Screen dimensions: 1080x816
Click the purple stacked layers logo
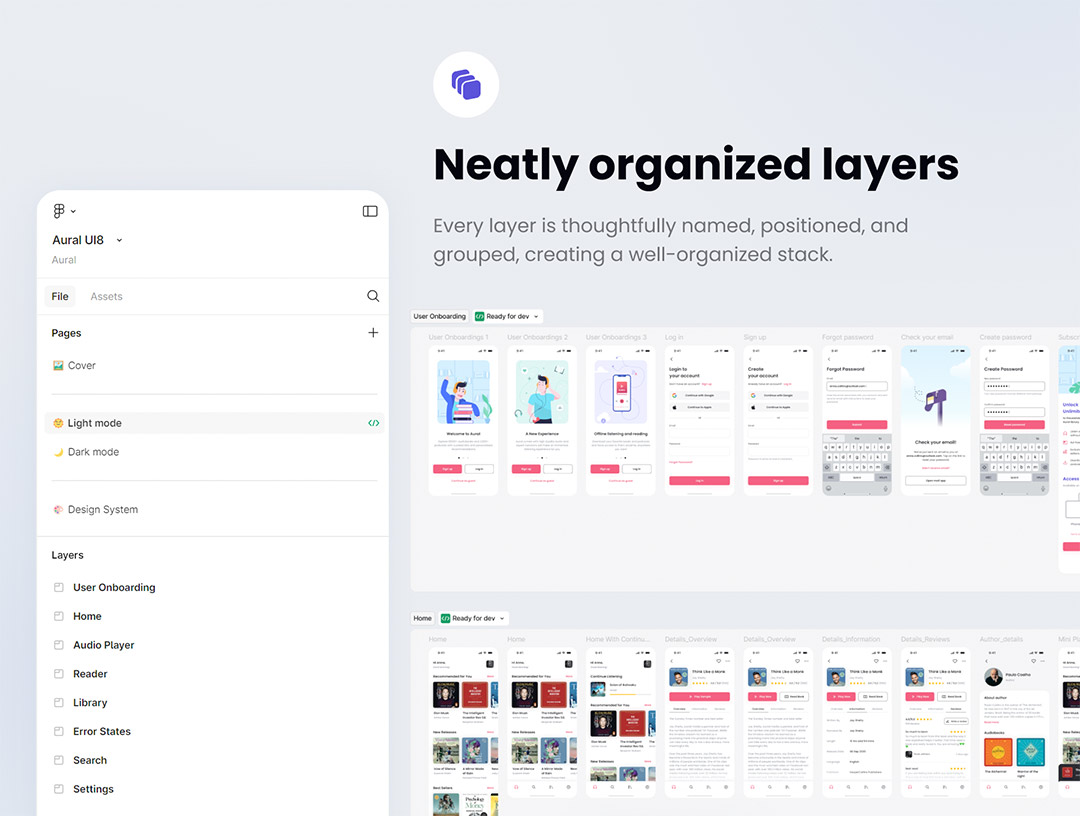(466, 85)
